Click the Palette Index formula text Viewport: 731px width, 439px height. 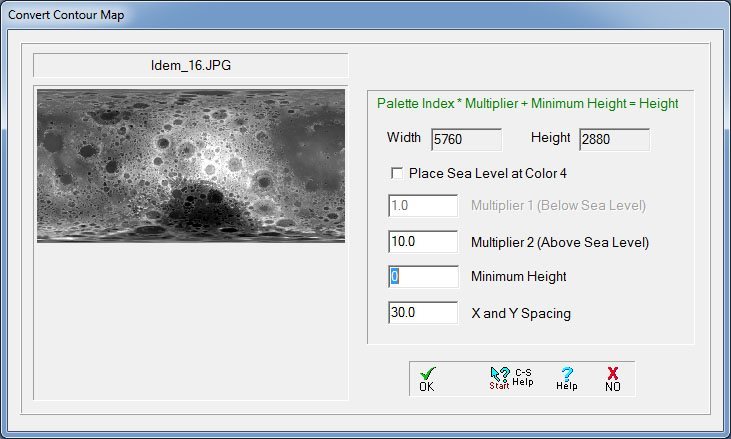coord(527,103)
